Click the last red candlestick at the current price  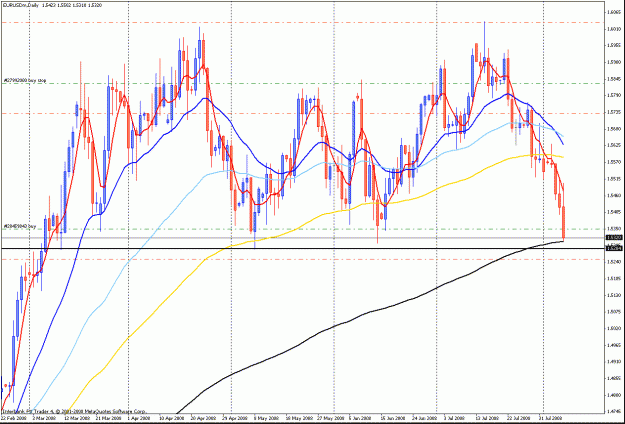pyautogui.click(x=564, y=223)
